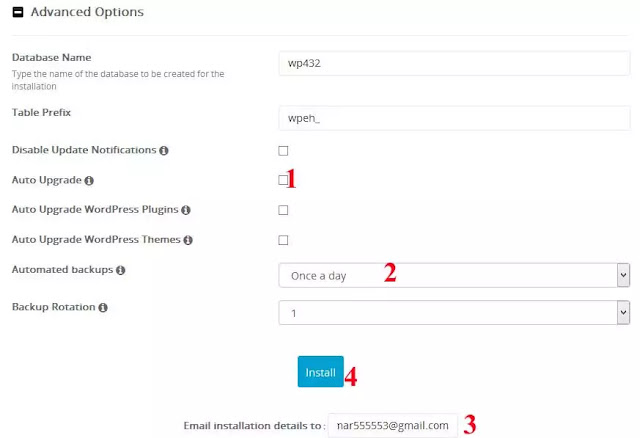Screen dimensions: 640x438
Task: Click info icon next to Auto Upgrade
Action: click(x=89, y=180)
